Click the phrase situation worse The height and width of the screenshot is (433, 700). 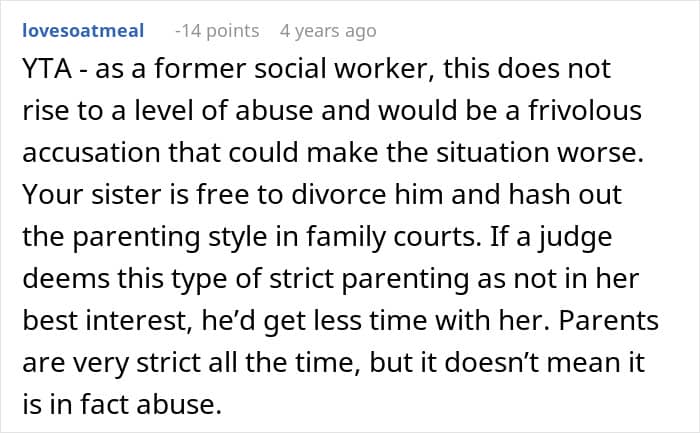pyautogui.click(x=540, y=153)
